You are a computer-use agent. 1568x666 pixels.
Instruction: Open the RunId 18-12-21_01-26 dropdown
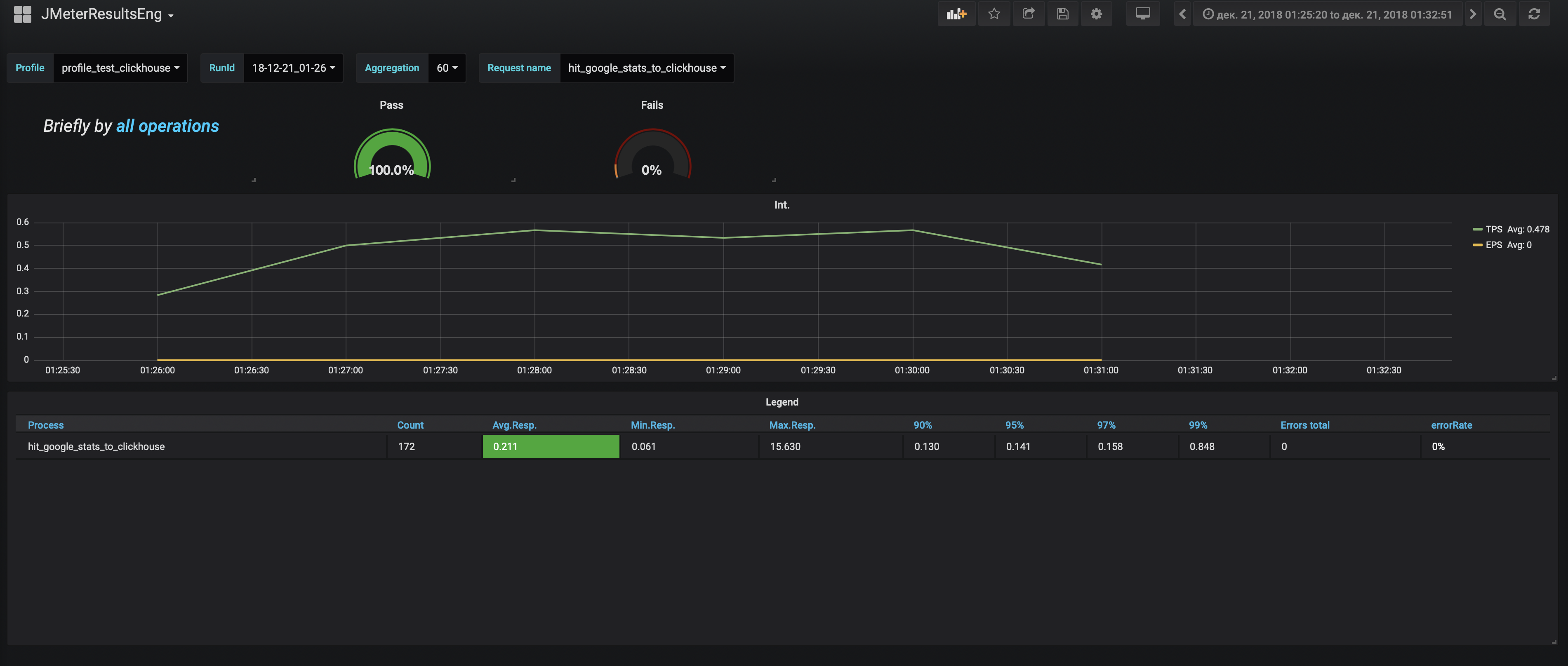pos(293,68)
